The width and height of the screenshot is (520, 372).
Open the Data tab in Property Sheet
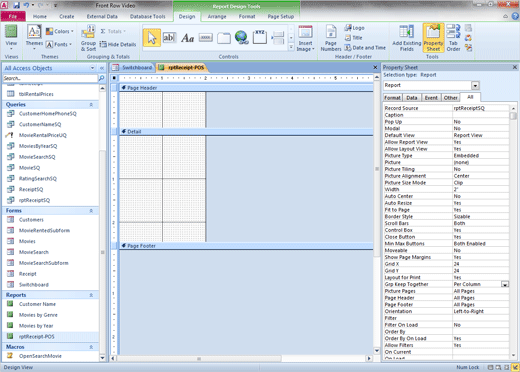pos(412,98)
